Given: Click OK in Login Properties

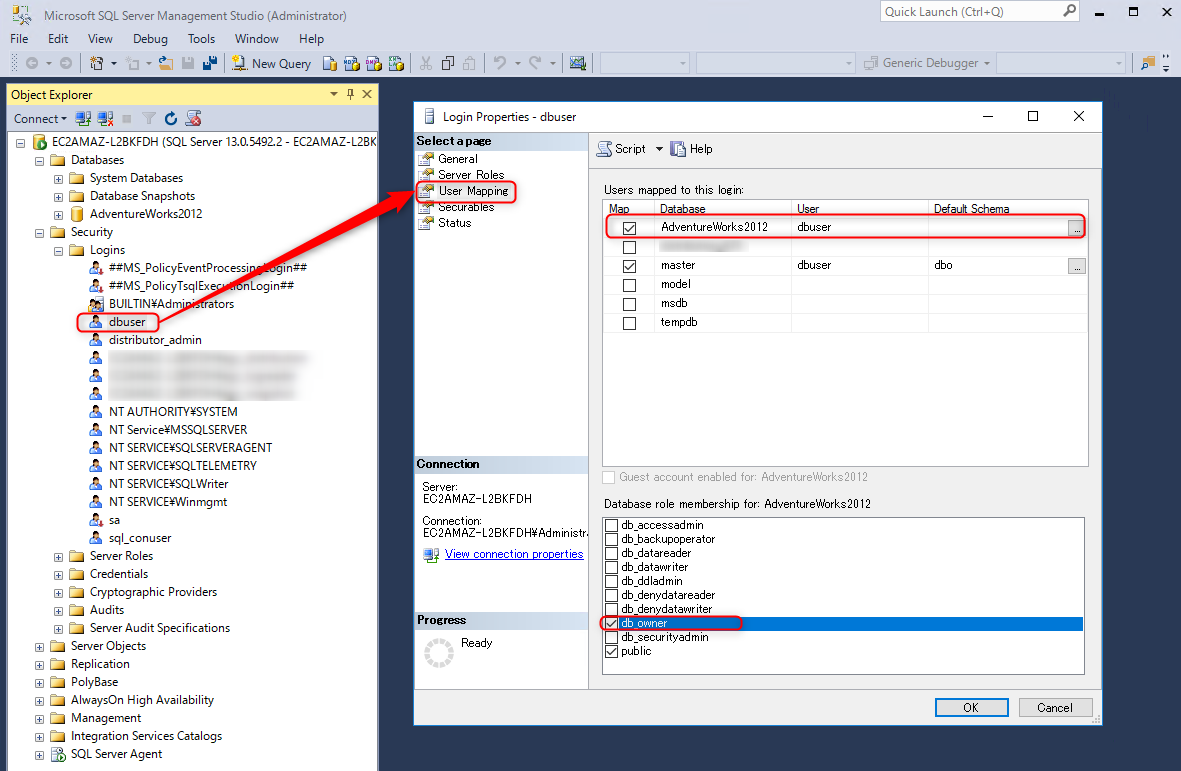Looking at the screenshot, I should point(971,708).
